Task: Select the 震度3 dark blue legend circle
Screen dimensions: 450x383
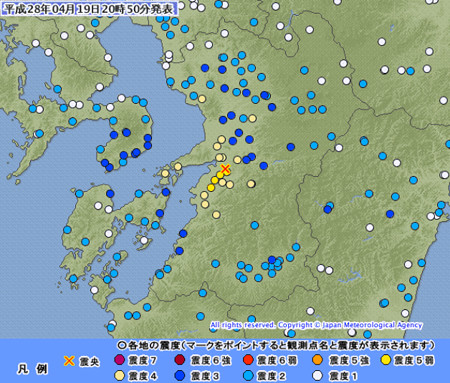Action: 180,376
